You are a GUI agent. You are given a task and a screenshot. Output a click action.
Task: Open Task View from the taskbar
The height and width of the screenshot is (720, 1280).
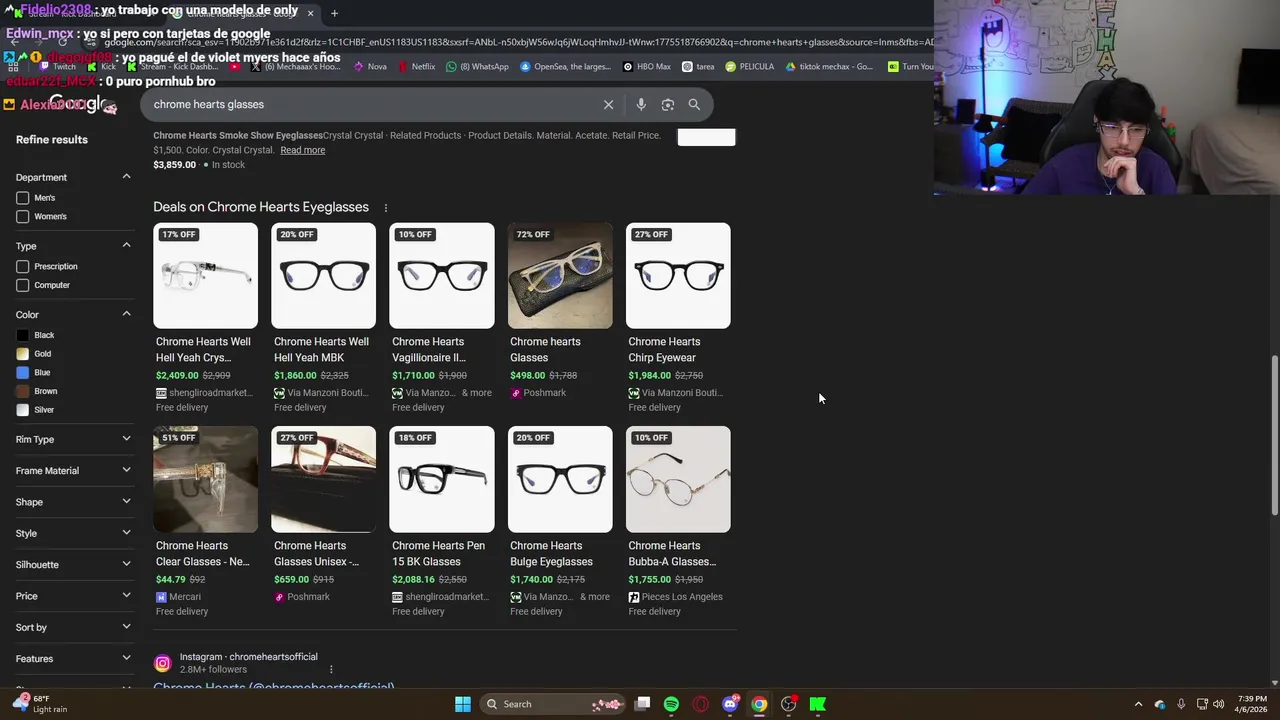click(643, 704)
